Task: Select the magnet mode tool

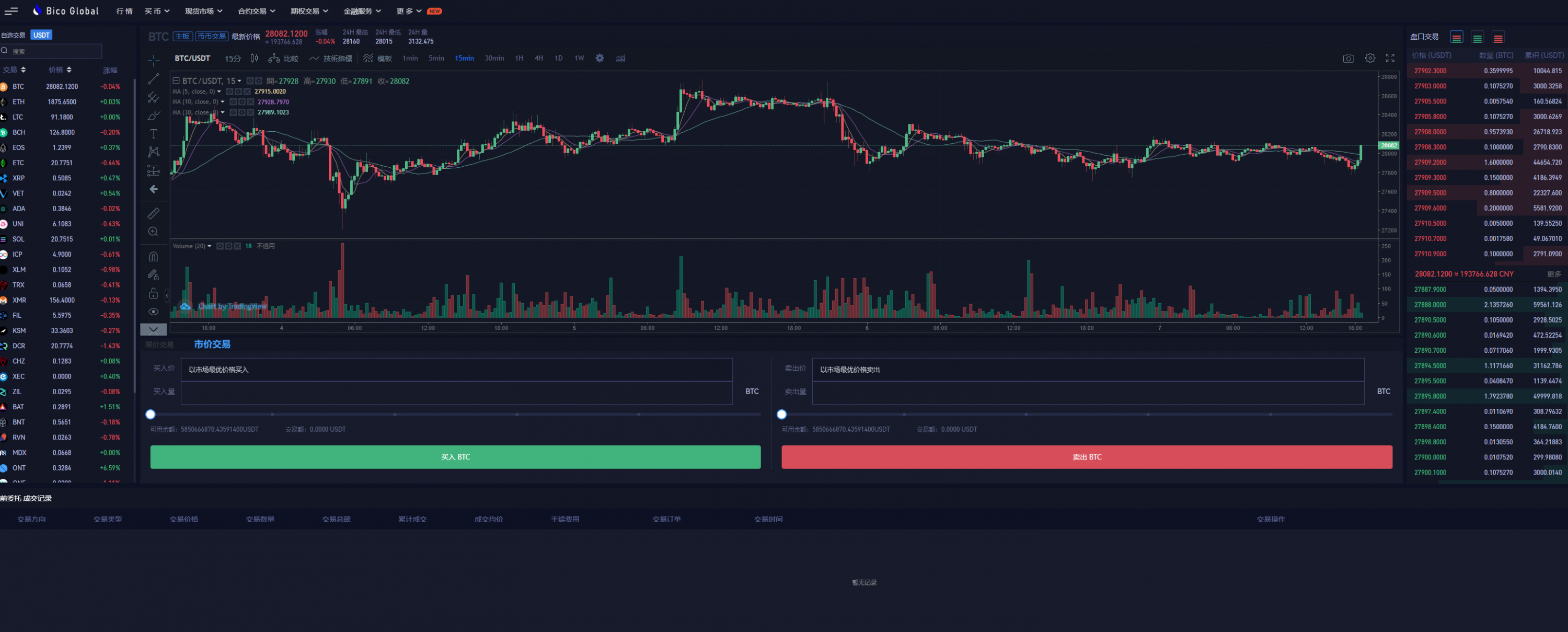Action: (x=153, y=256)
